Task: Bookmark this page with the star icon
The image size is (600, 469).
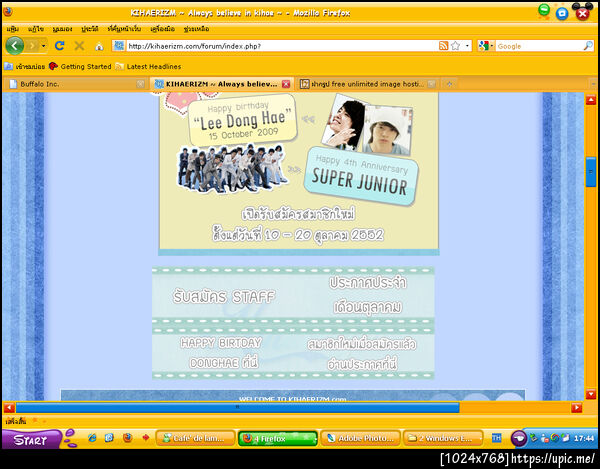Action: 455,46
